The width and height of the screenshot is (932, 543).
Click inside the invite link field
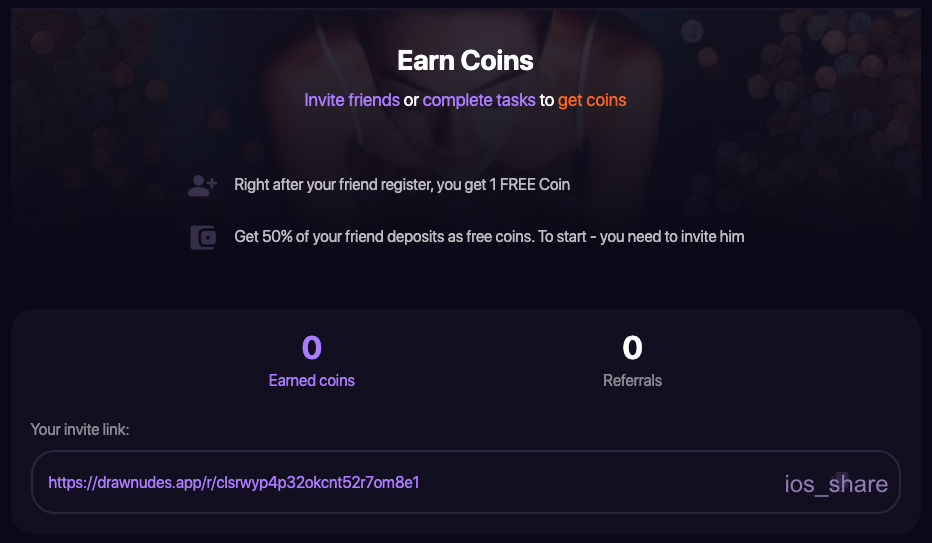point(600,482)
